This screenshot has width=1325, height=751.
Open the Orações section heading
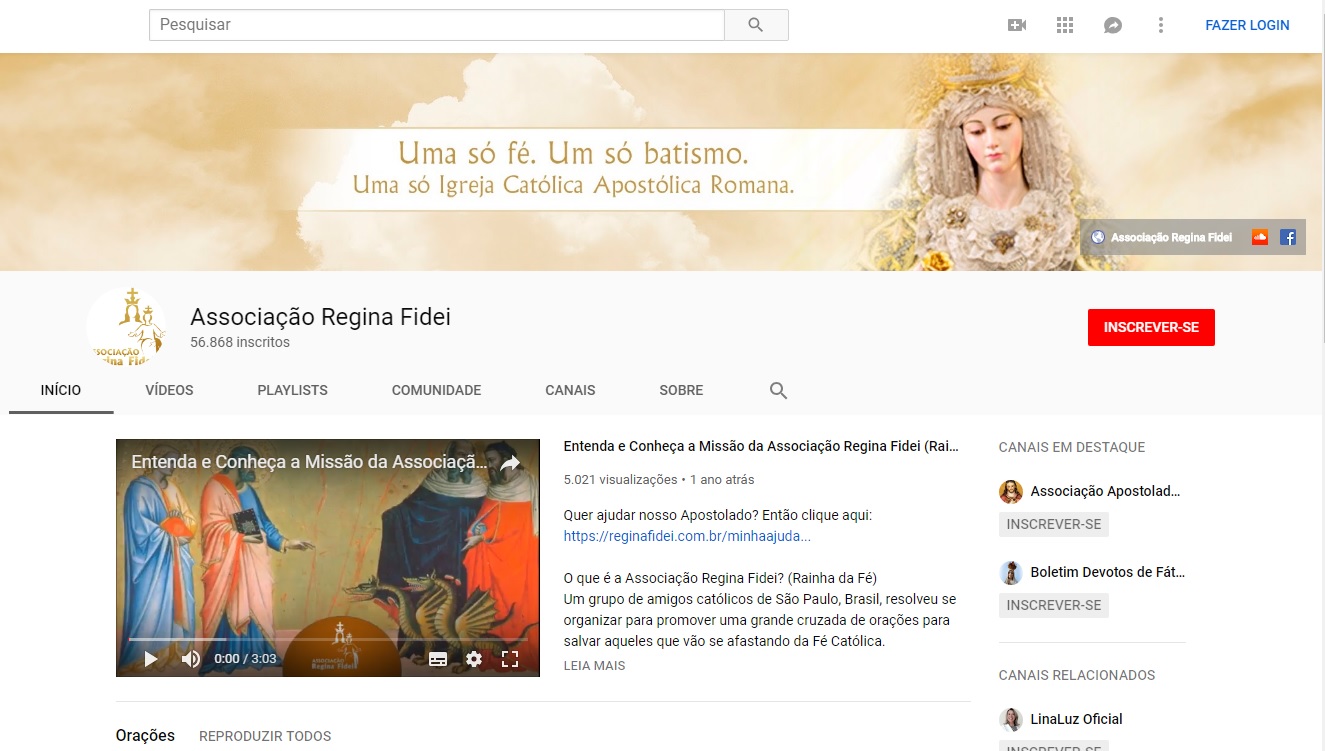(x=145, y=736)
